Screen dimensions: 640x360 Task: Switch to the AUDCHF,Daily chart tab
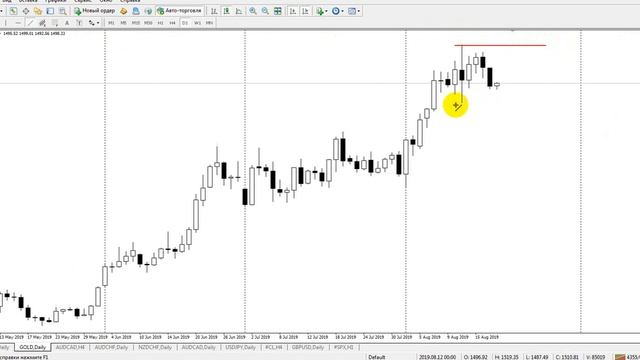click(x=111, y=347)
